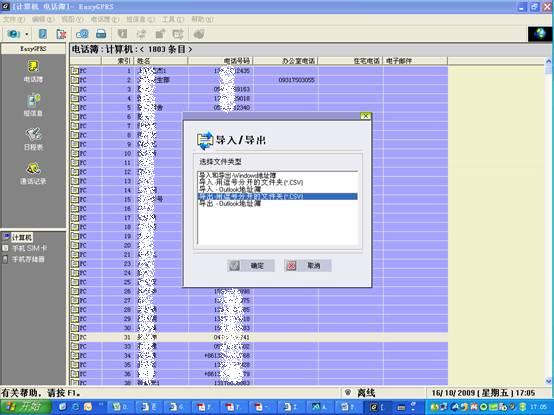Sort by 索引 column header
This screenshot has width=554, height=415.
(x=118, y=61)
